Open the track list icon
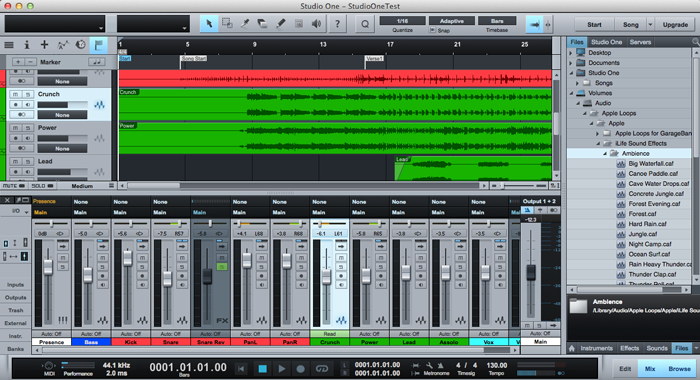Screen dimensions: 700x380 click(9, 45)
